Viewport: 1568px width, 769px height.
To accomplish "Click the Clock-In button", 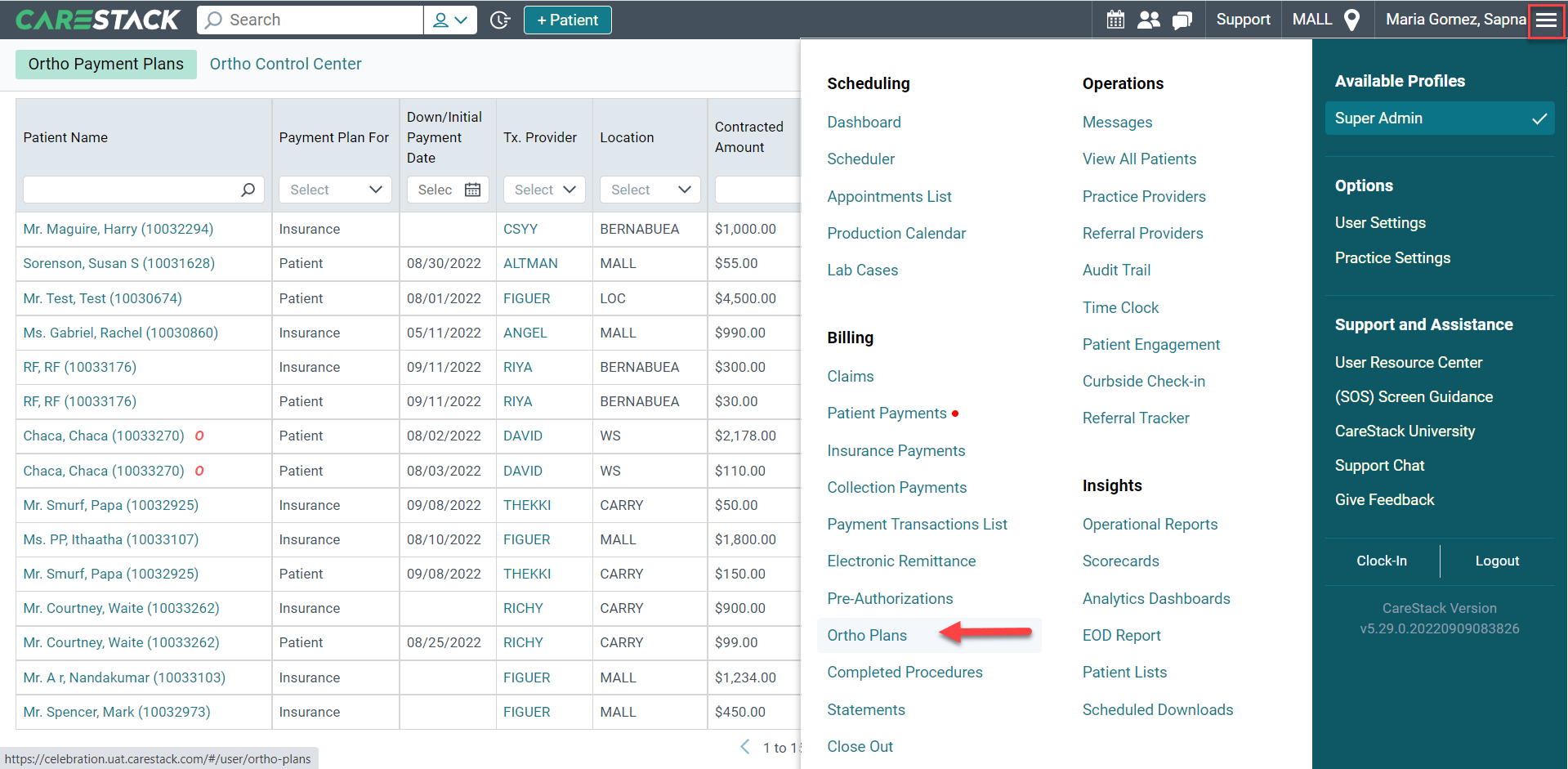I will click(1382, 561).
